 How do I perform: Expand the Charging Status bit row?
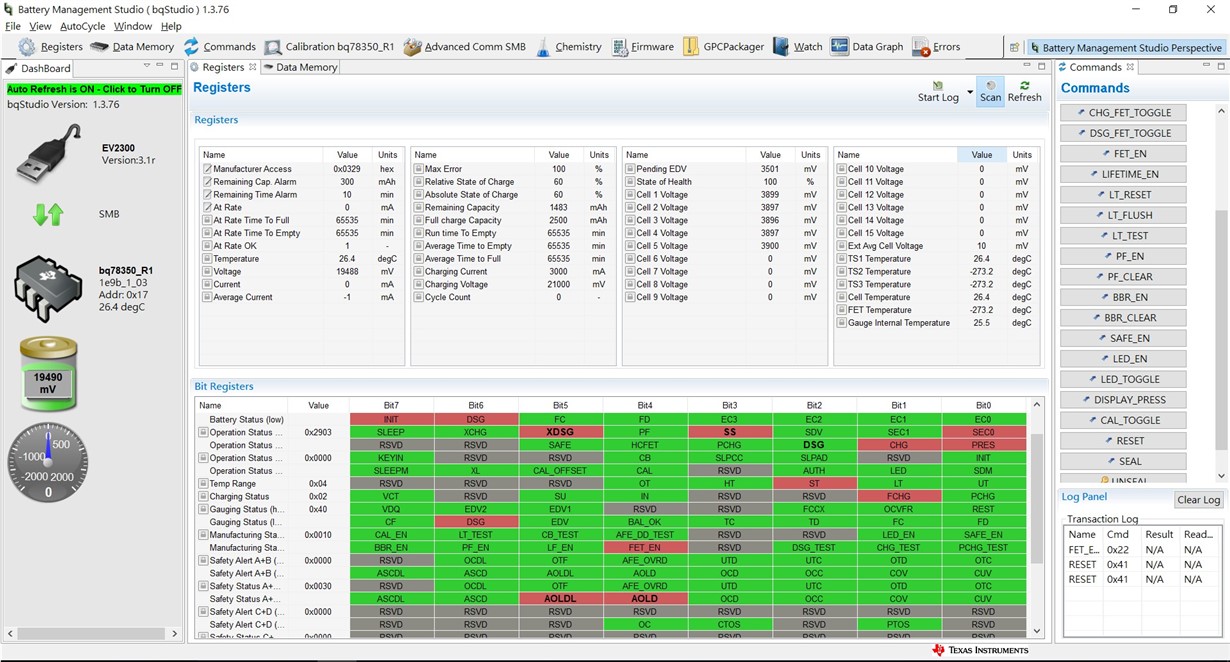tap(203, 497)
